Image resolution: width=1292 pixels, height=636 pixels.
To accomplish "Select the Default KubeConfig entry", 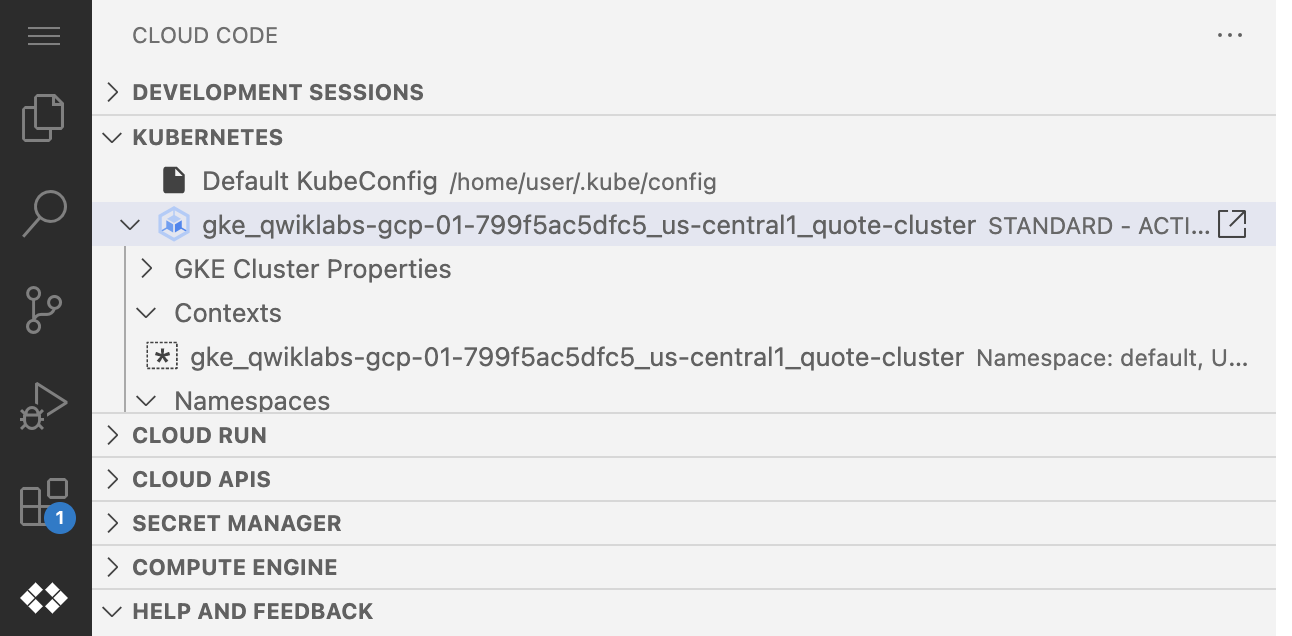I will 319,181.
